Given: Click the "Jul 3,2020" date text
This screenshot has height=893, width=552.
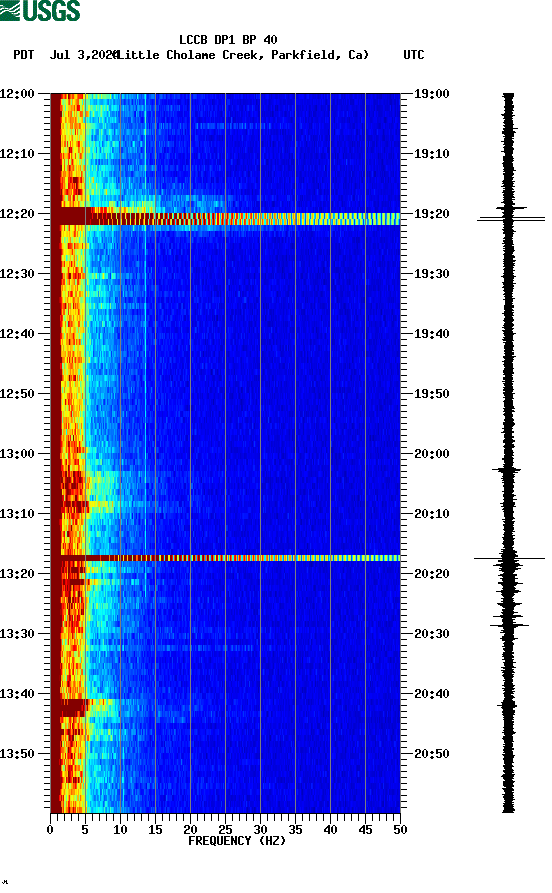Looking at the screenshot, I should pyautogui.click(x=84, y=55).
